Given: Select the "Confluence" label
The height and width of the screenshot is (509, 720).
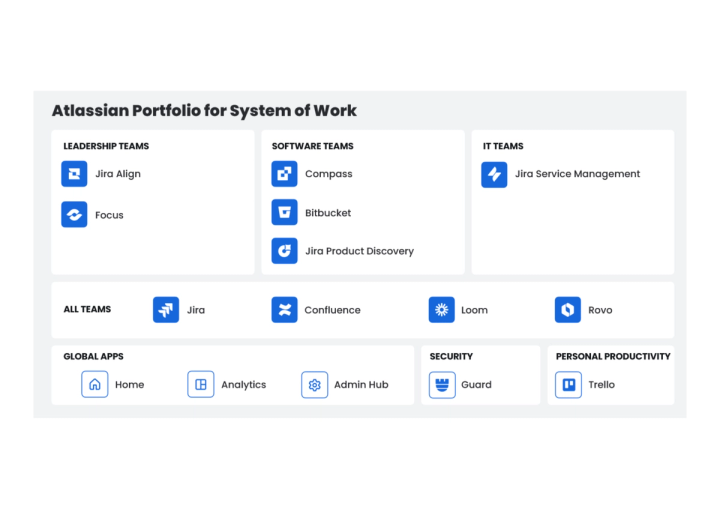Looking at the screenshot, I should (x=332, y=310).
